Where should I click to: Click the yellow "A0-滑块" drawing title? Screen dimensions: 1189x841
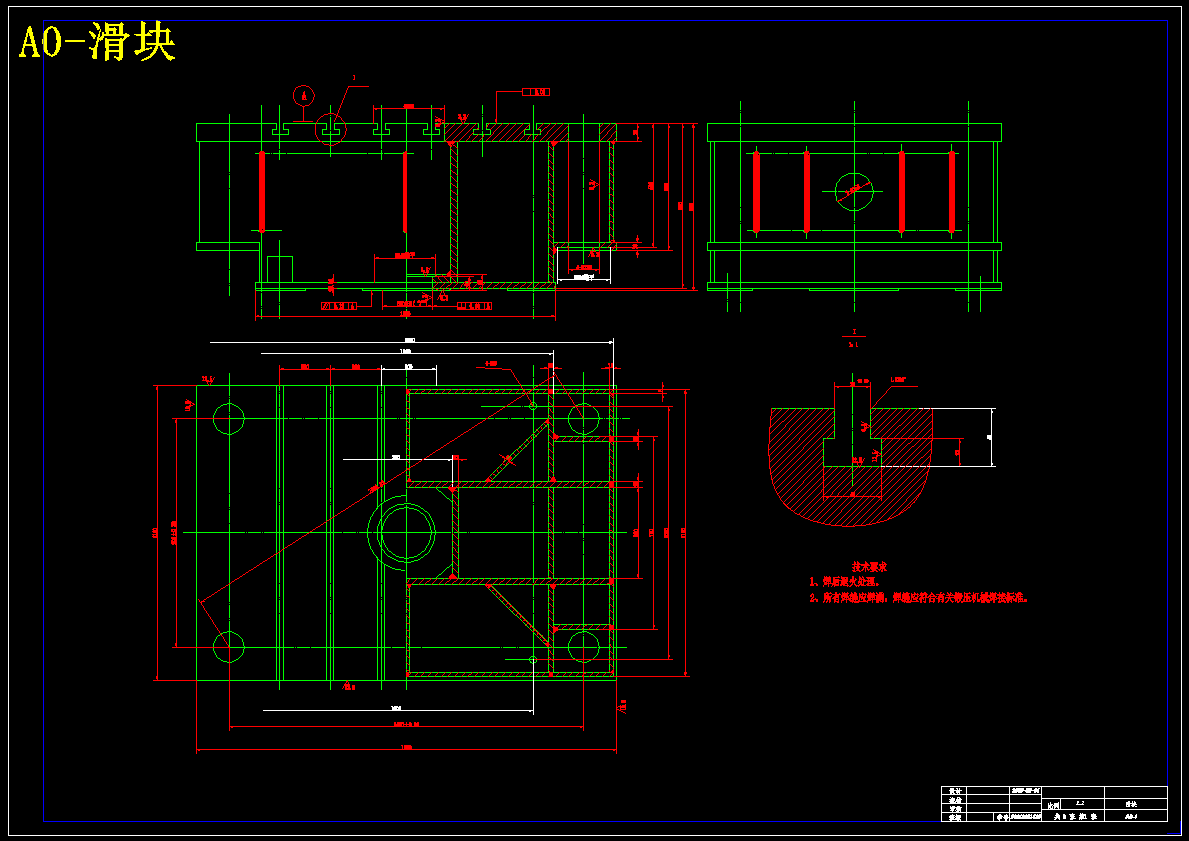click(97, 43)
